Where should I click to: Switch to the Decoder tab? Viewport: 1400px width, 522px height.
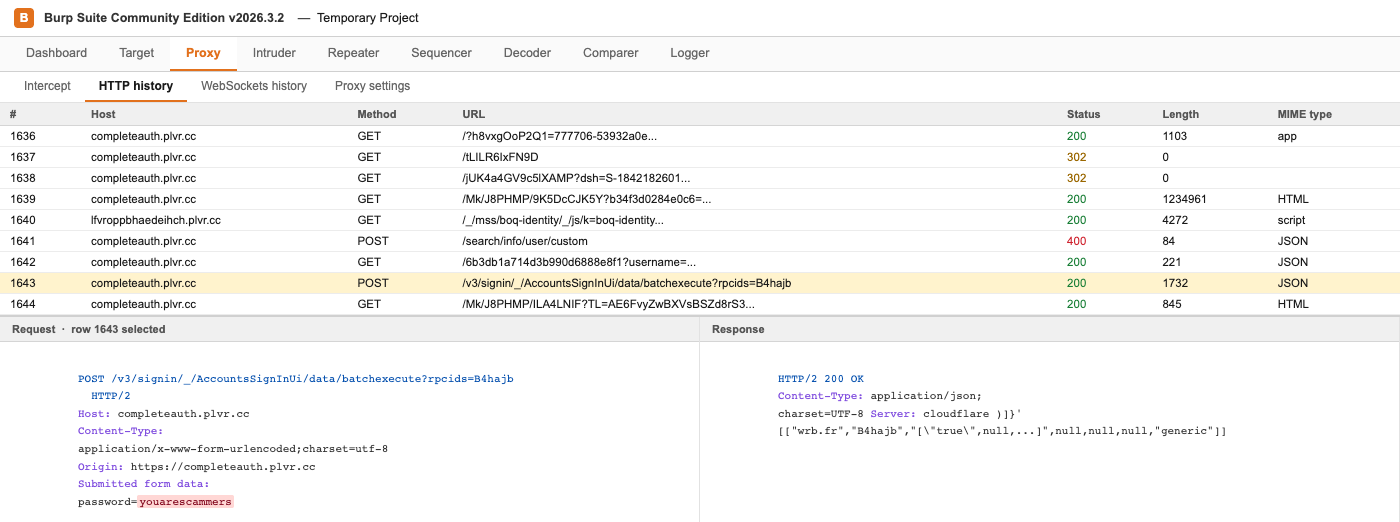[527, 53]
